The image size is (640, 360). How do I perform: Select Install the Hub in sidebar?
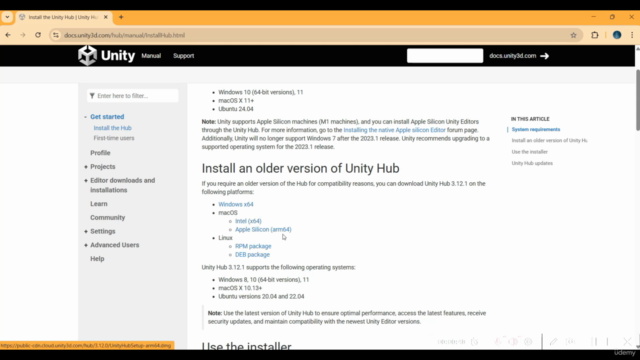pos(112,128)
